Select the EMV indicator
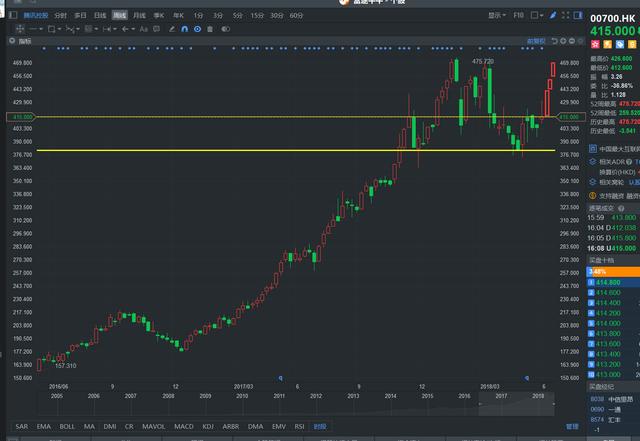The image size is (640, 441). pyautogui.click(x=279, y=426)
